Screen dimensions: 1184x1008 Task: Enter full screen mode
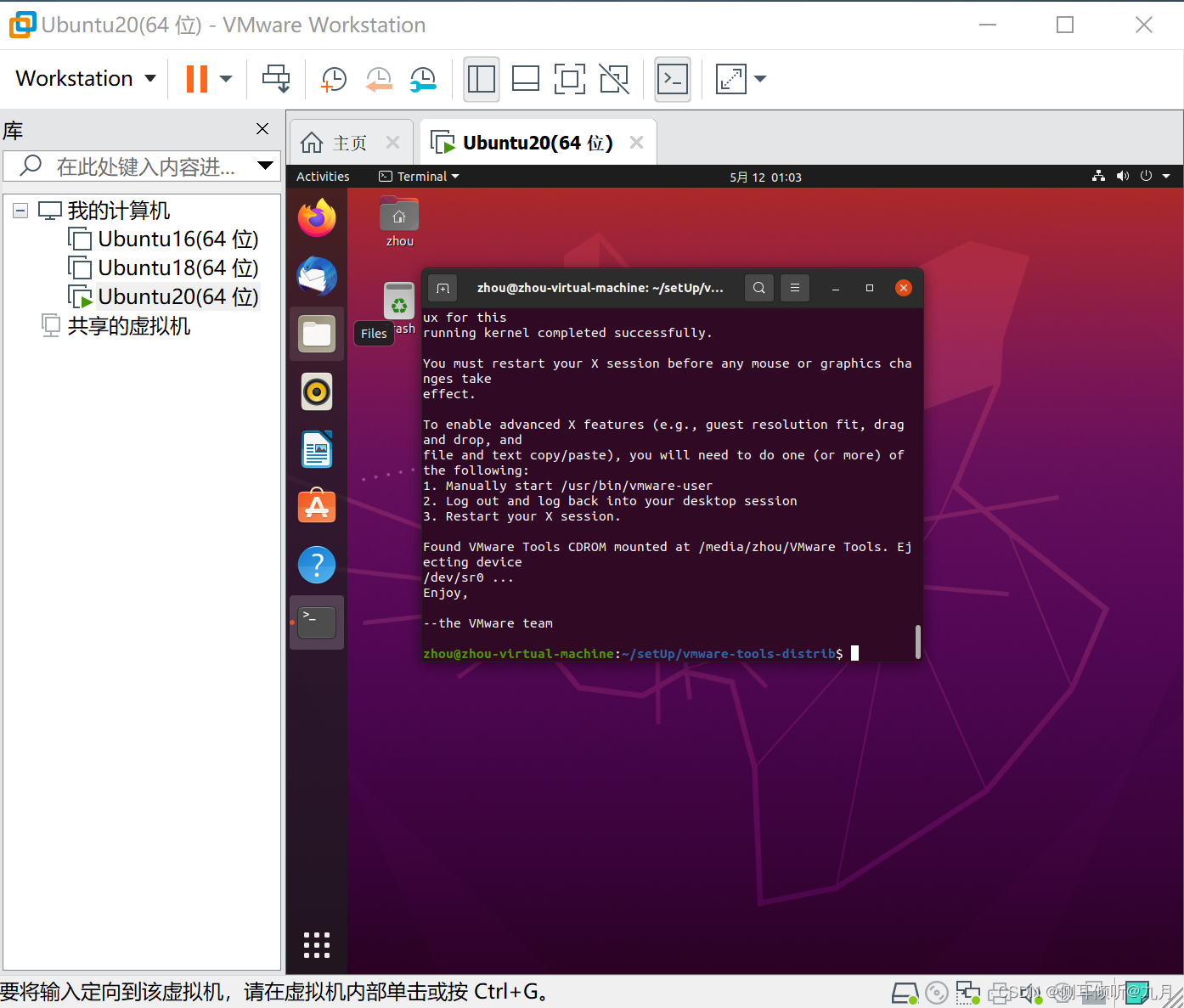pos(570,79)
